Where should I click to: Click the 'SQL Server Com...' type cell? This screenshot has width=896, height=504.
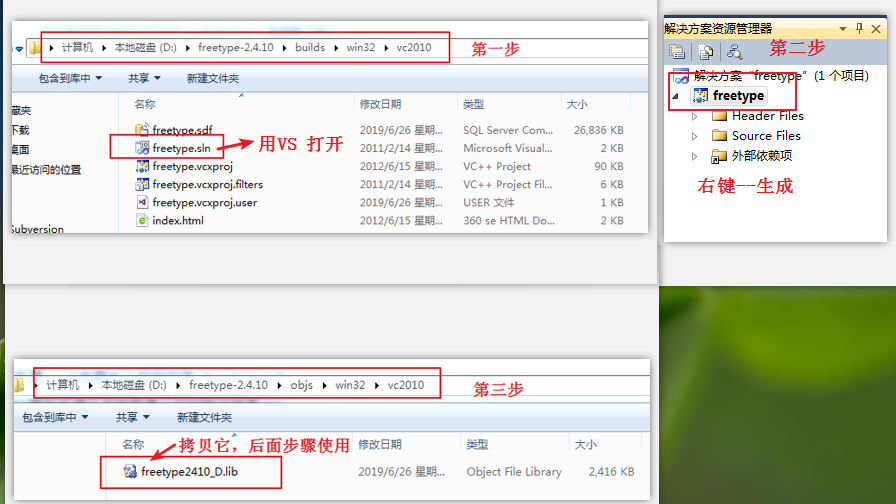pos(508,130)
